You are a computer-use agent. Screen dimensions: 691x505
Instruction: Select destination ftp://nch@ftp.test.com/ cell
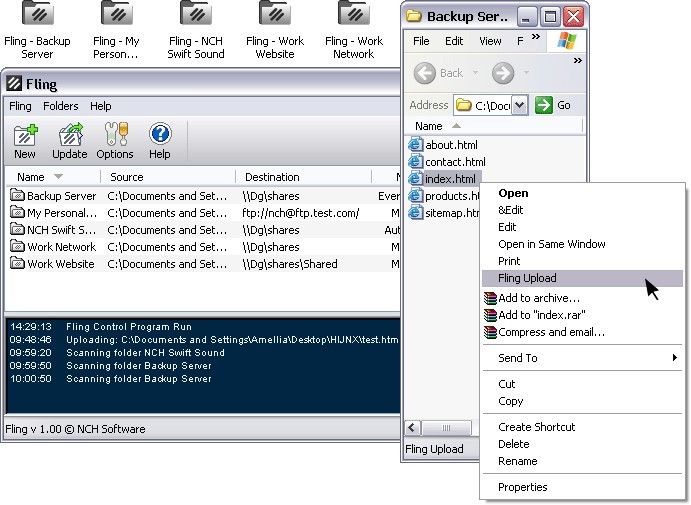(301, 213)
